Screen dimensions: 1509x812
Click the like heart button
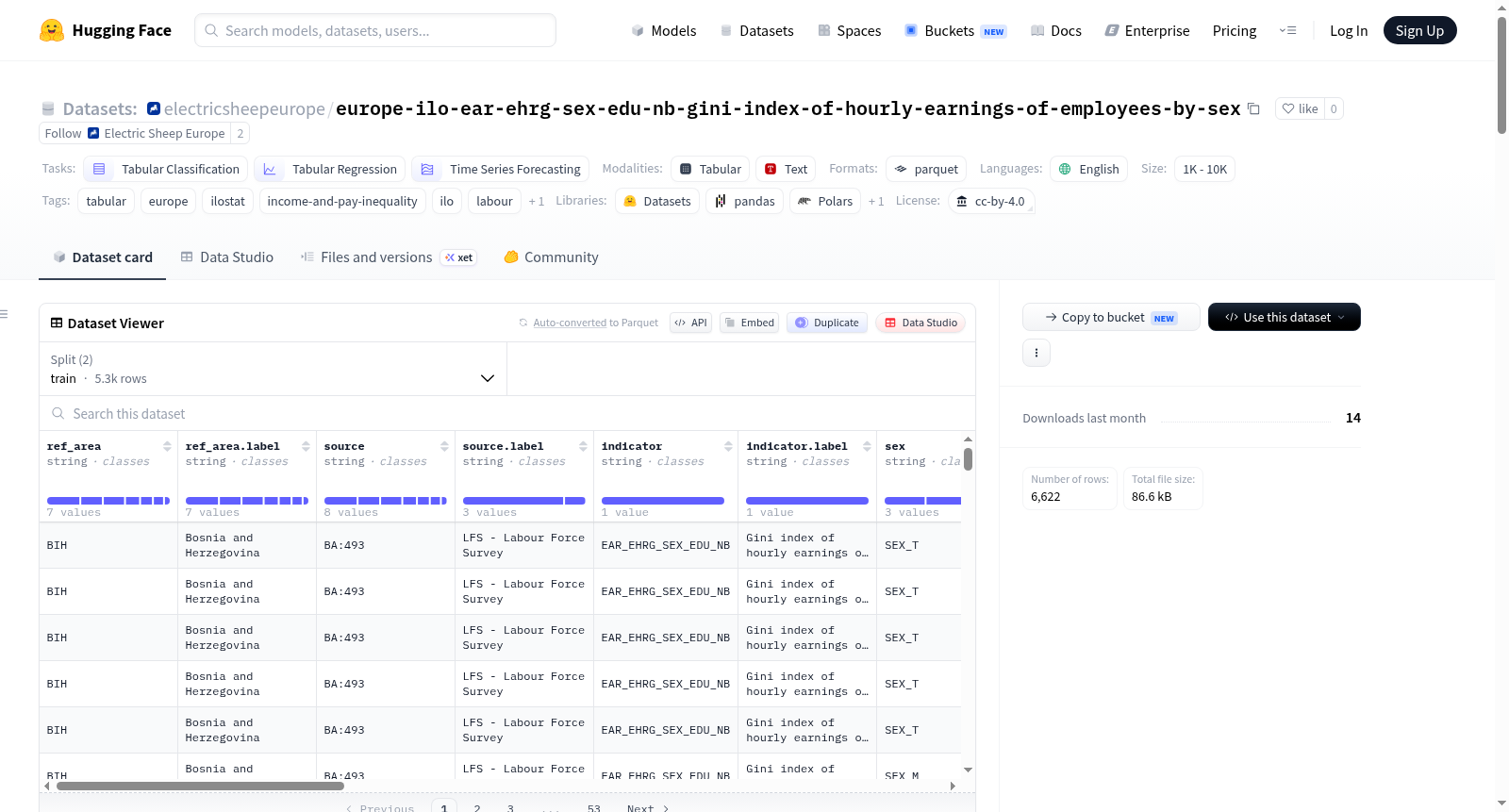[x=1300, y=108]
